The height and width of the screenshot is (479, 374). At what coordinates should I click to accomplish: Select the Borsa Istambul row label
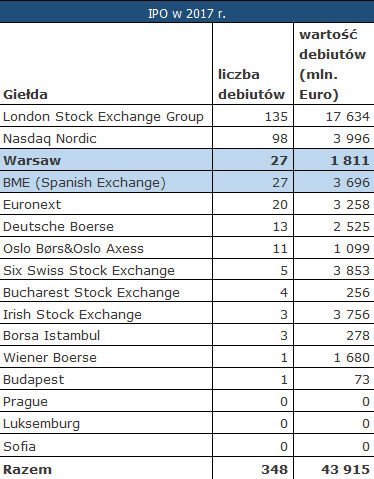(51, 336)
